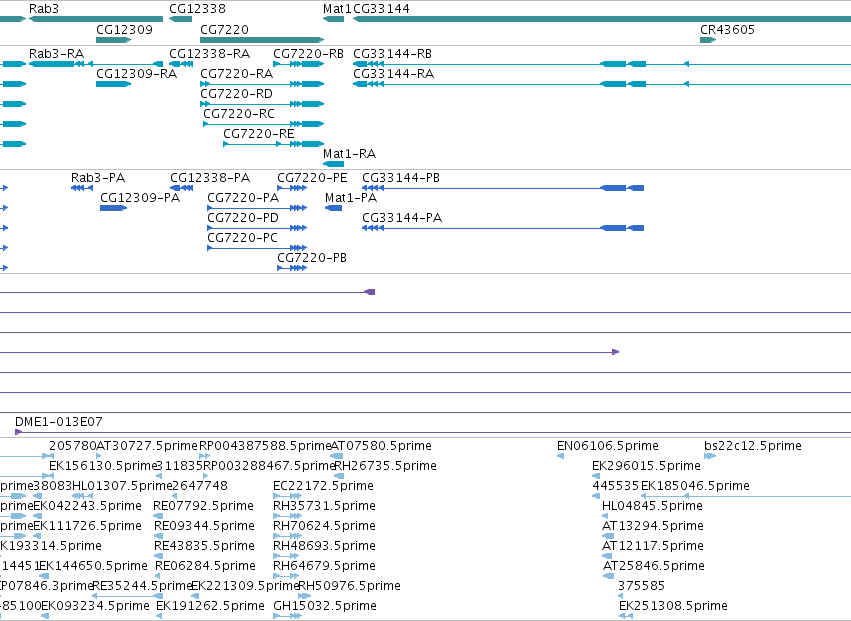
Task: Select the HL04845.5prime EST
Action: point(605,516)
